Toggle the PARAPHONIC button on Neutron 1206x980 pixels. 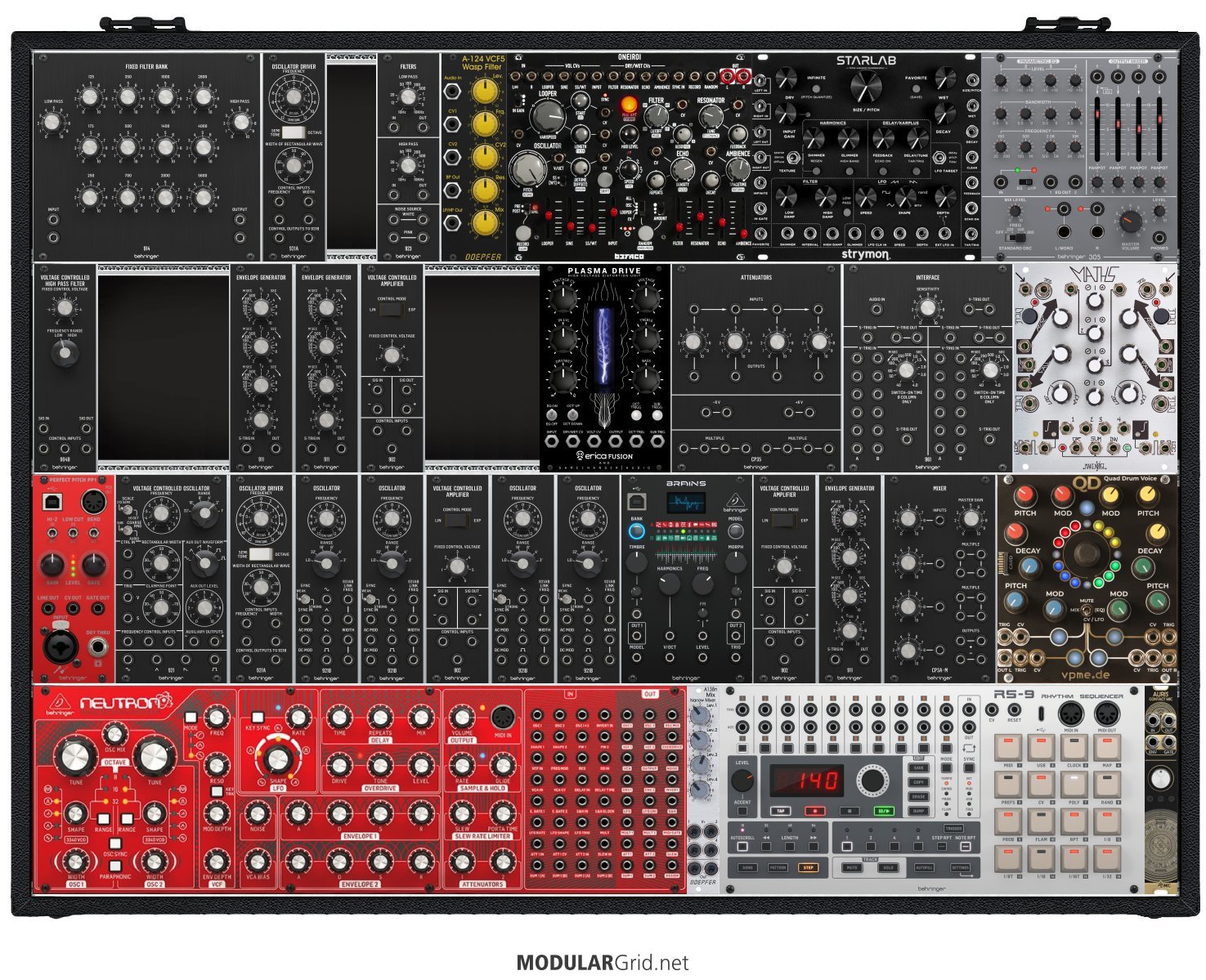click(114, 866)
